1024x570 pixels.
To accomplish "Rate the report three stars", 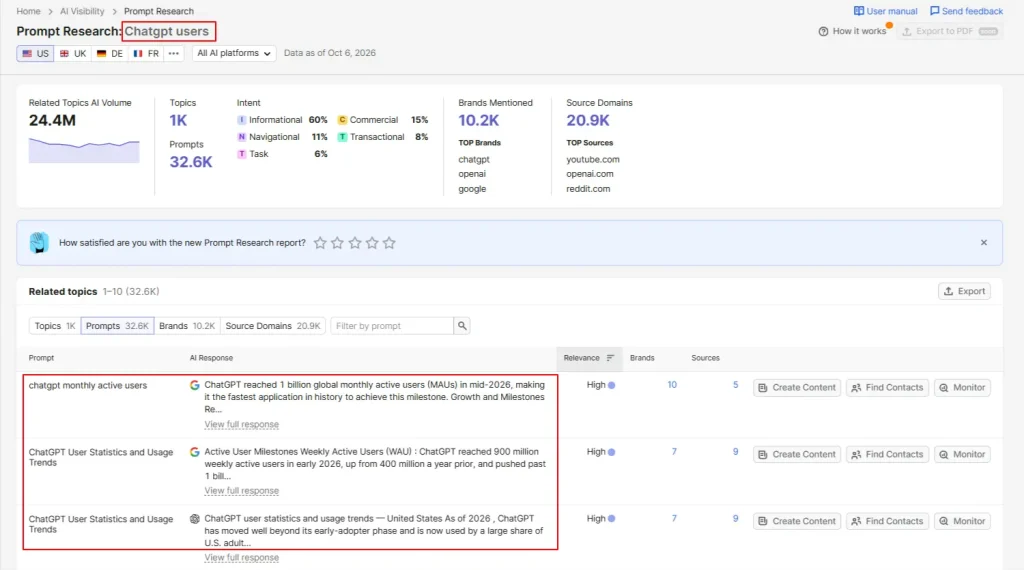I will point(355,243).
